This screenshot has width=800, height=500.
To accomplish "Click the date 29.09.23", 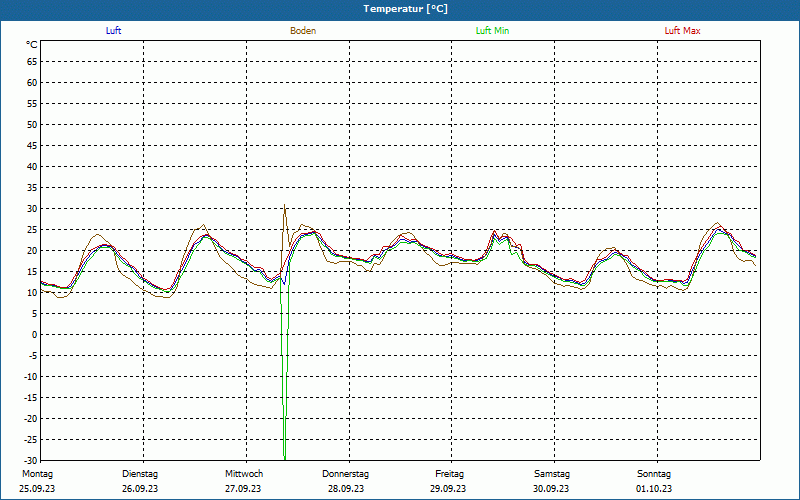I will (448, 489).
